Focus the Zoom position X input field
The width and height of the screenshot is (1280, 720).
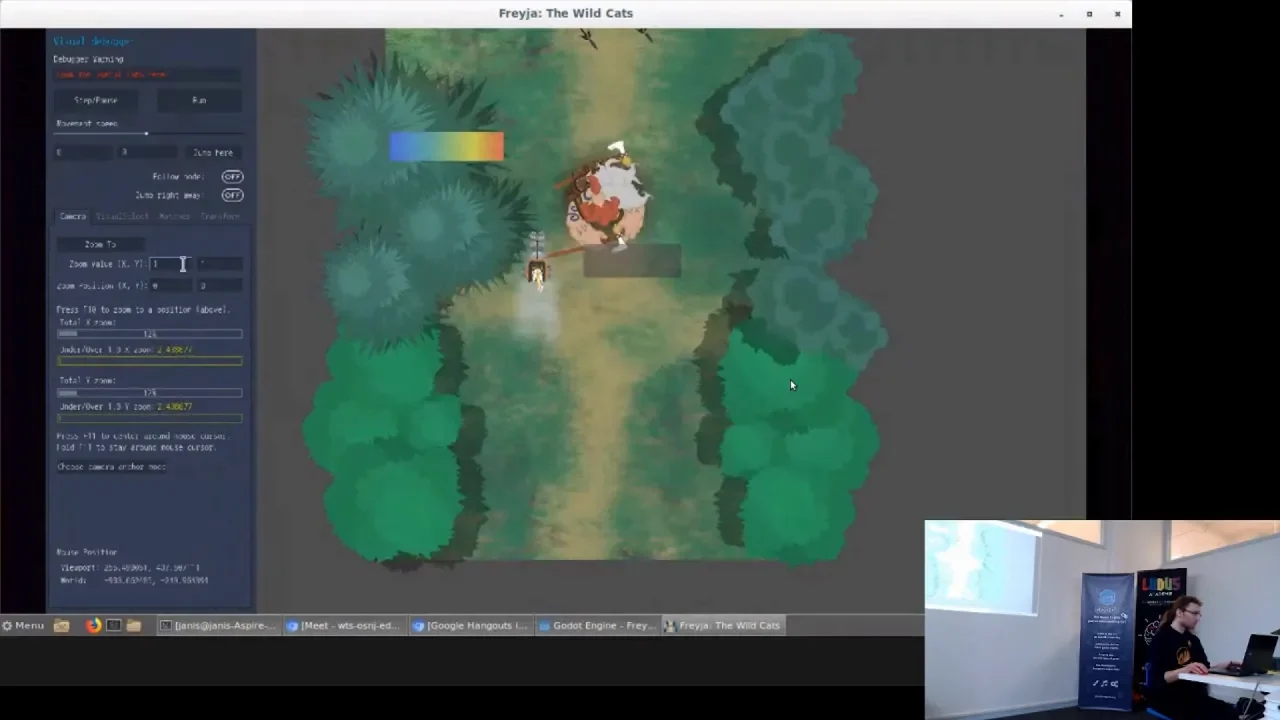click(x=171, y=286)
